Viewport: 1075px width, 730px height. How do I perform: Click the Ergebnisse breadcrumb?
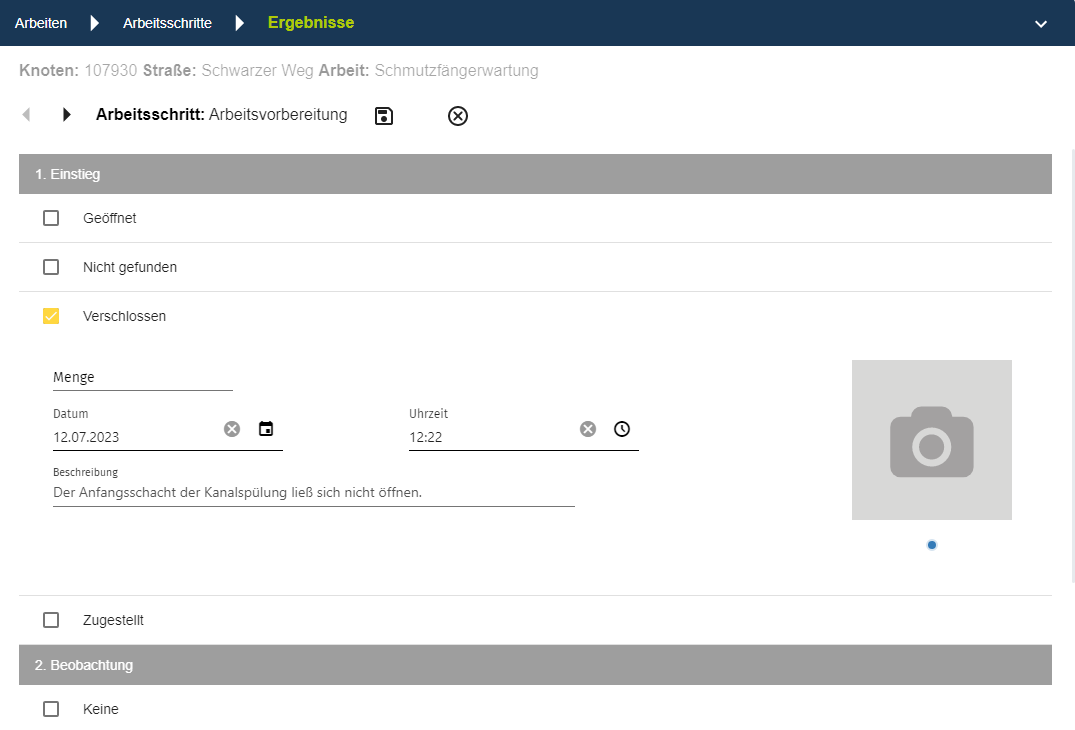pos(311,23)
